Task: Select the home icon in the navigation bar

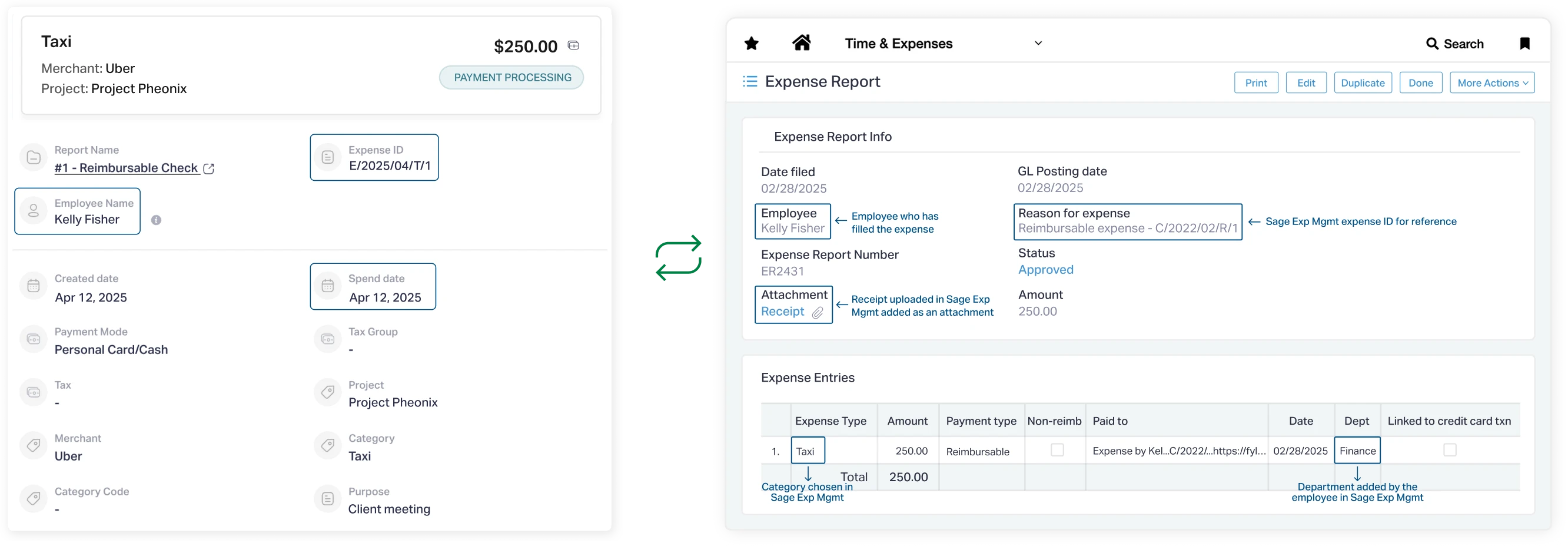Action: [x=802, y=42]
